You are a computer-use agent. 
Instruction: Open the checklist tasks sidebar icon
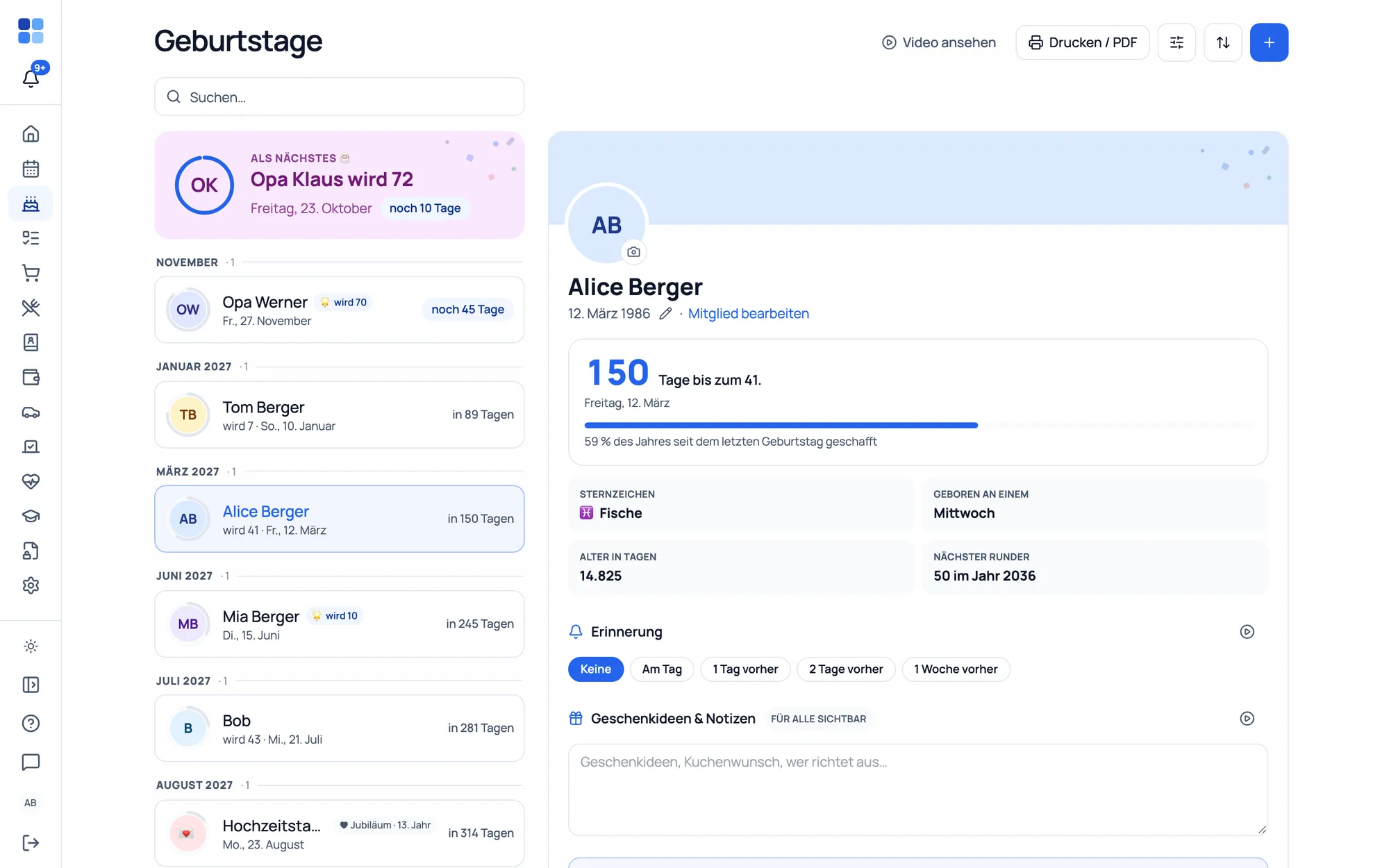click(x=31, y=238)
